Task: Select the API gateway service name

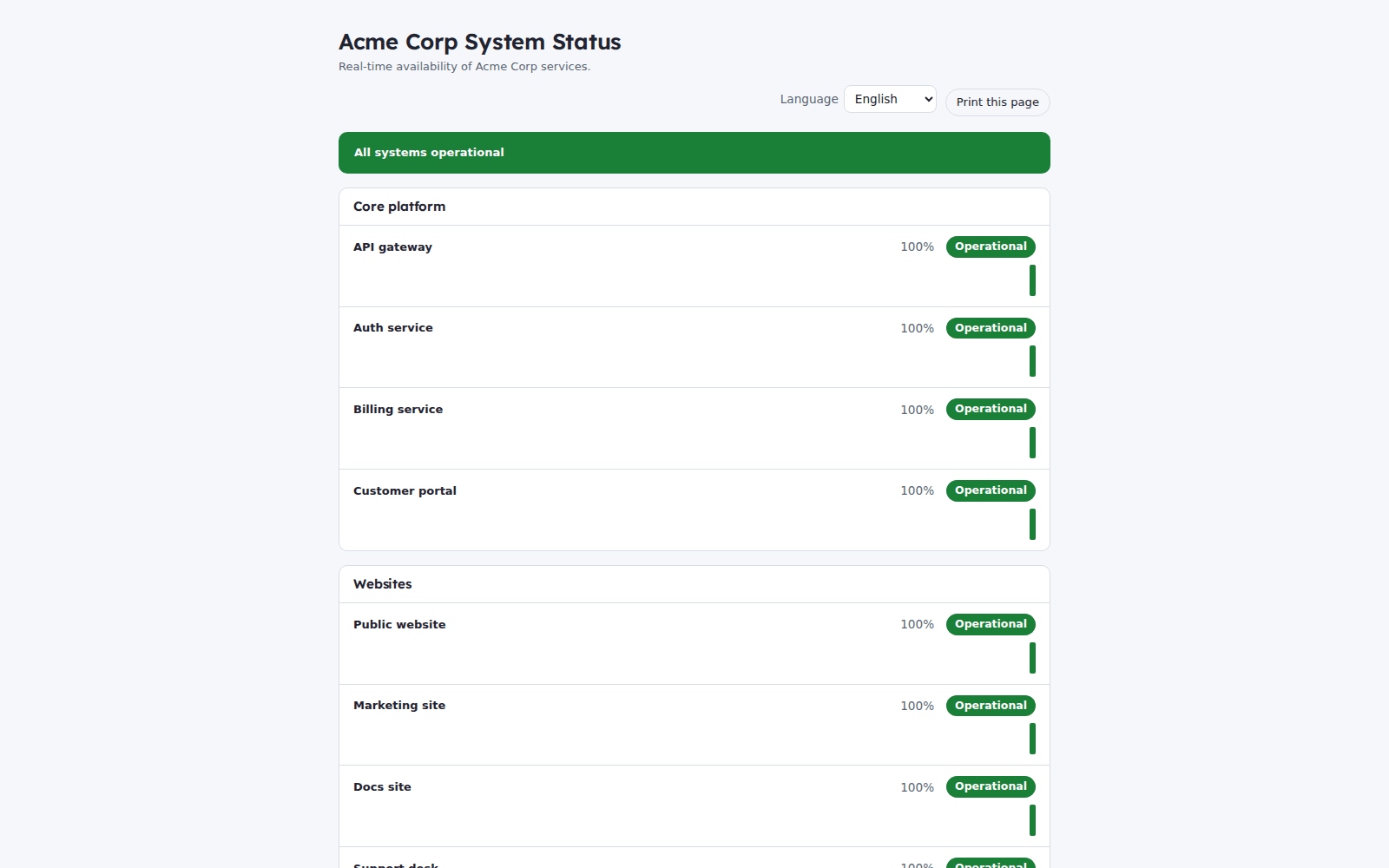Action: 392,247
